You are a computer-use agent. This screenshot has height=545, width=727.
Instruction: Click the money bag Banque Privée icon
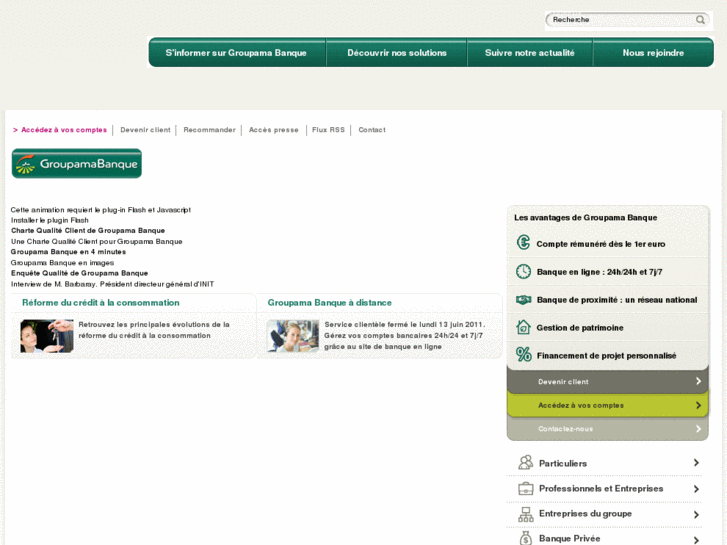525,538
